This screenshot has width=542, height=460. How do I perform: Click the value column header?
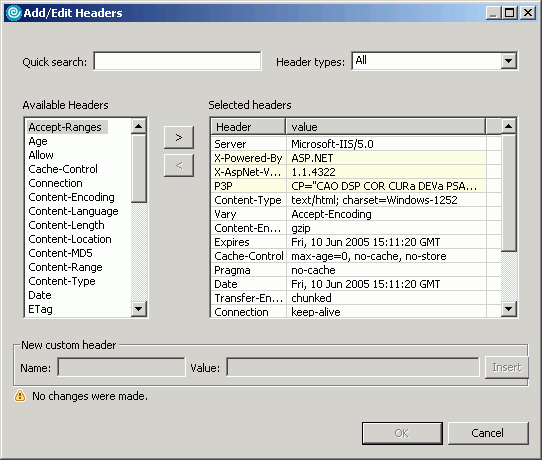click(385, 127)
